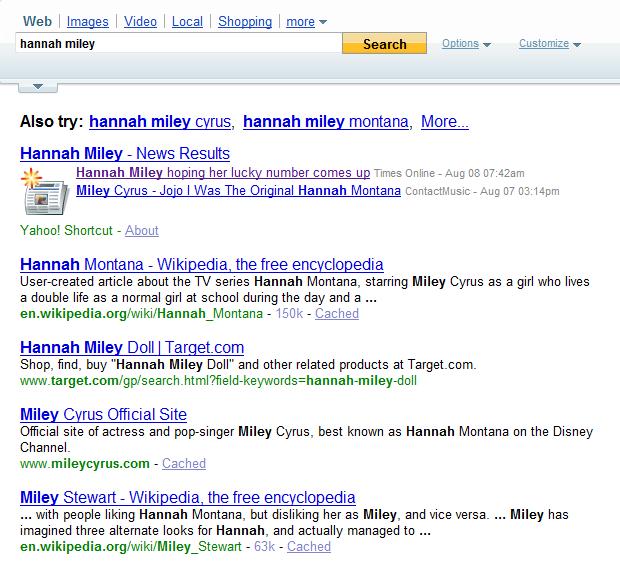
Task: Try the hannah miley cyrus suggestion
Action: pyautogui.click(x=160, y=121)
